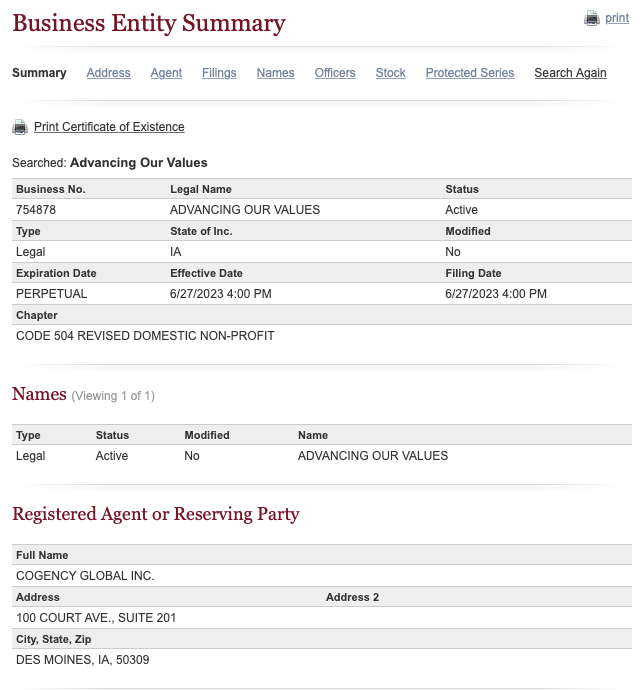The image size is (642, 690).
Task: Open the Print Certificate of Existence link
Action: (x=109, y=127)
